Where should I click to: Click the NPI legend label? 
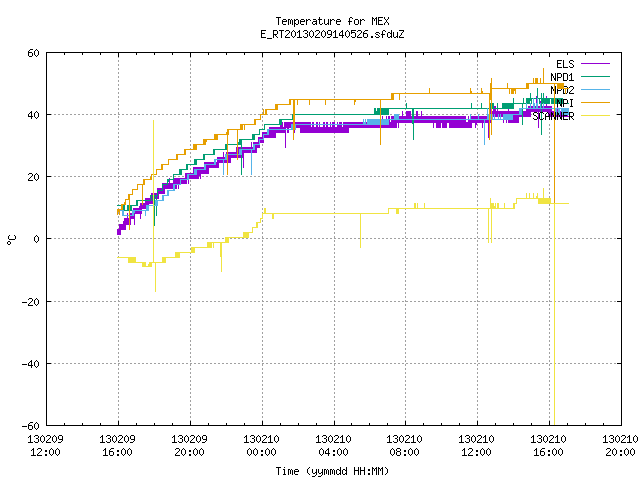[565, 103]
